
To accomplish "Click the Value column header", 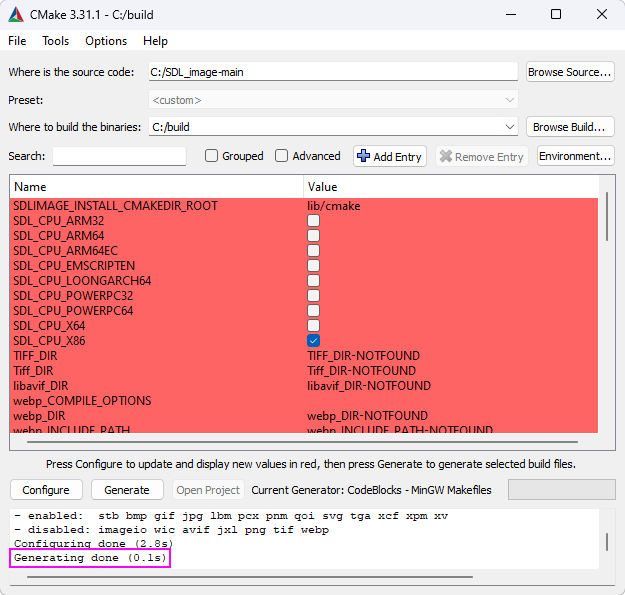I will coord(450,187).
